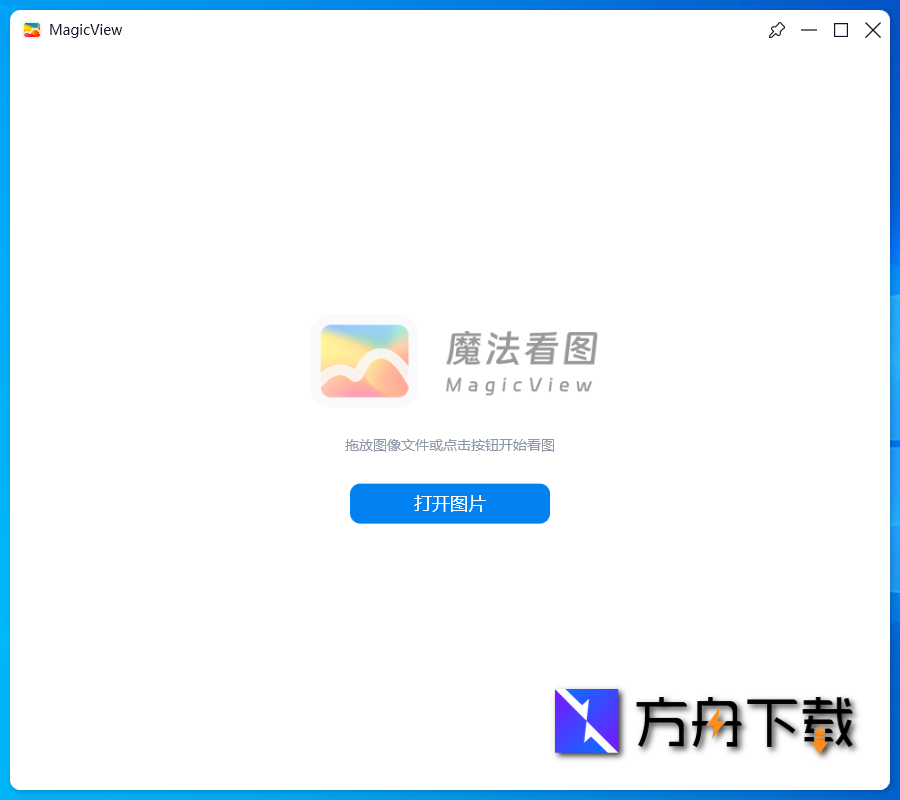Click the empty drop area to start viewing
Viewport: 900px width, 800px height.
coord(449,200)
